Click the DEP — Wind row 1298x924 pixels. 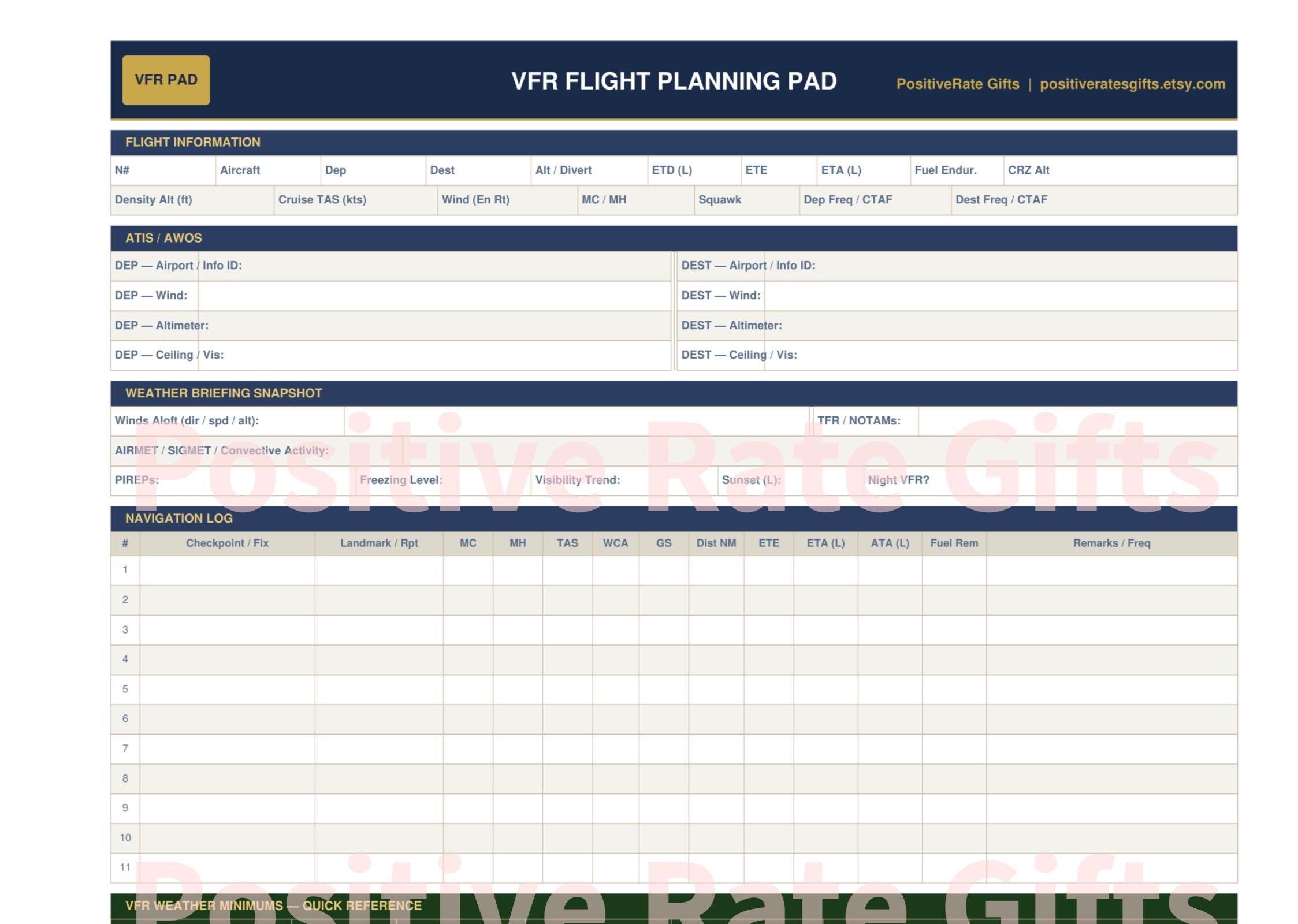coord(391,296)
